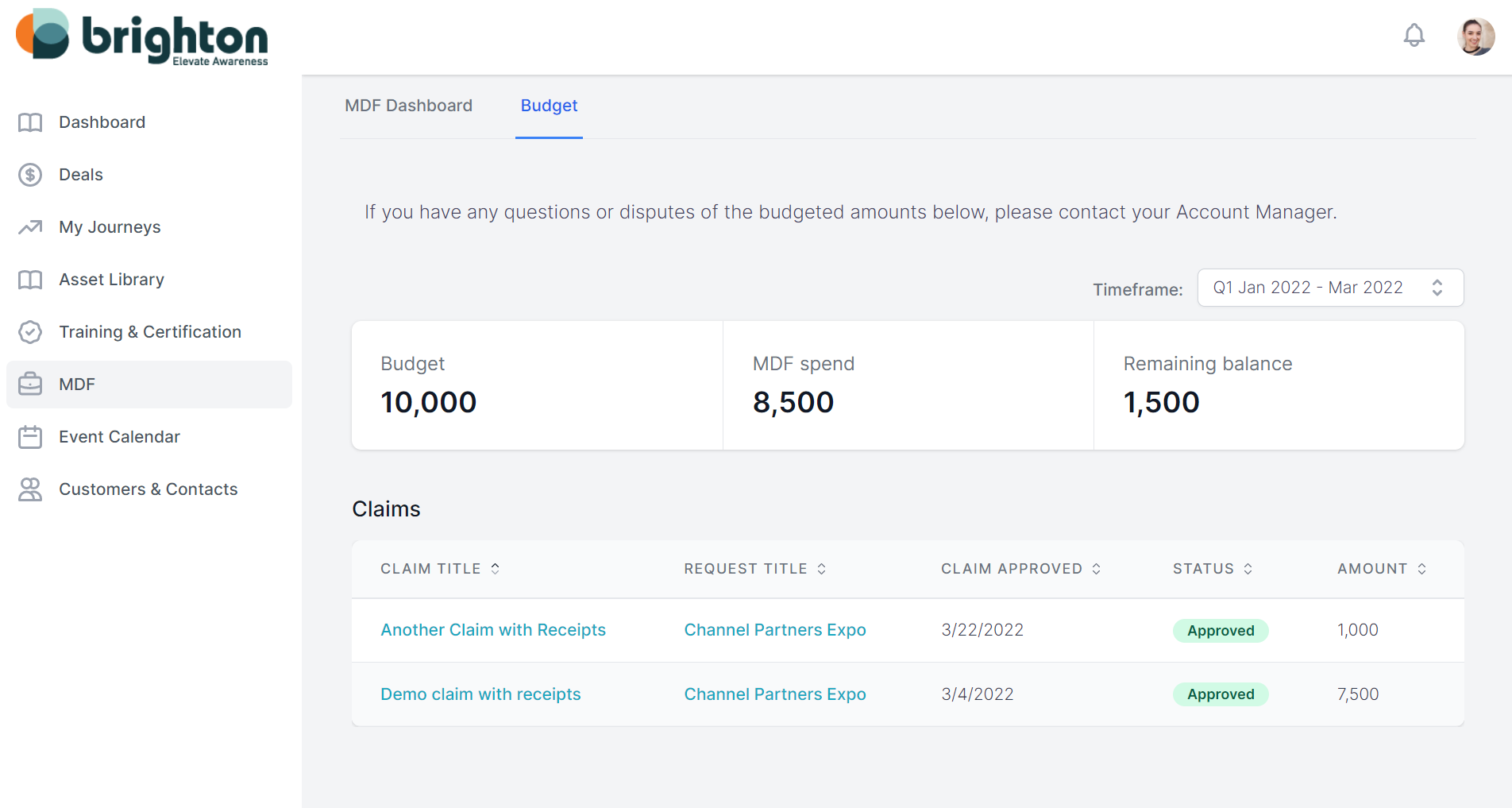This screenshot has width=1512, height=808.
Task: Open the 'Channel Partners Expo' request
Action: (x=774, y=629)
